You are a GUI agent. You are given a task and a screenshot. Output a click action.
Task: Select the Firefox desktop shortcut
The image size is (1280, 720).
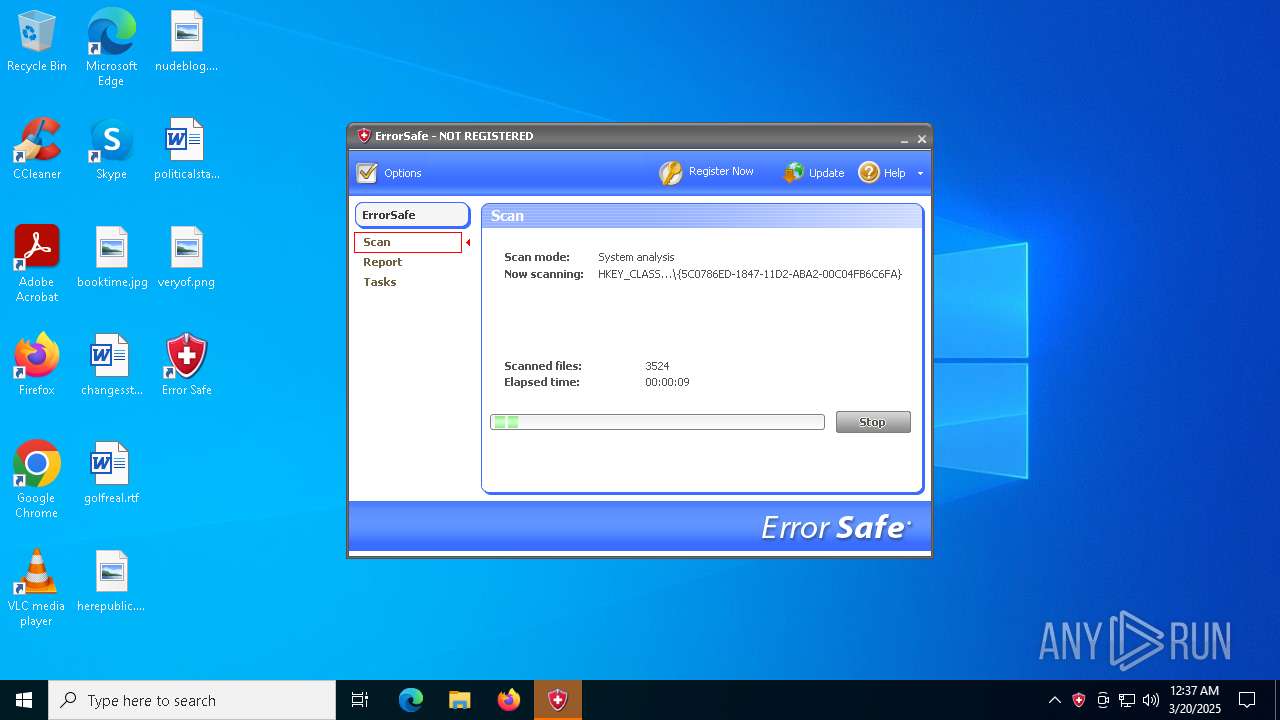point(37,365)
